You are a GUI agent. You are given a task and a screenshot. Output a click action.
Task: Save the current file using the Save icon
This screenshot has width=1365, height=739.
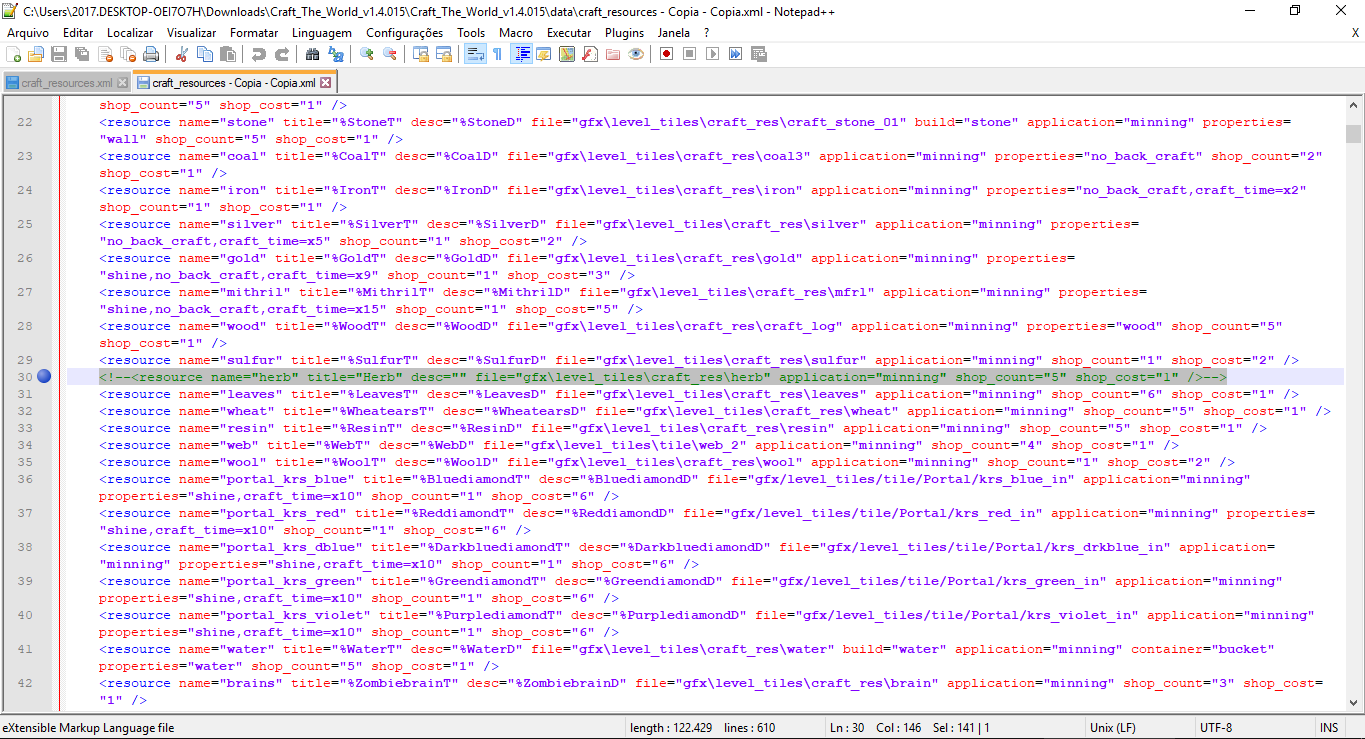pyautogui.click(x=59, y=54)
